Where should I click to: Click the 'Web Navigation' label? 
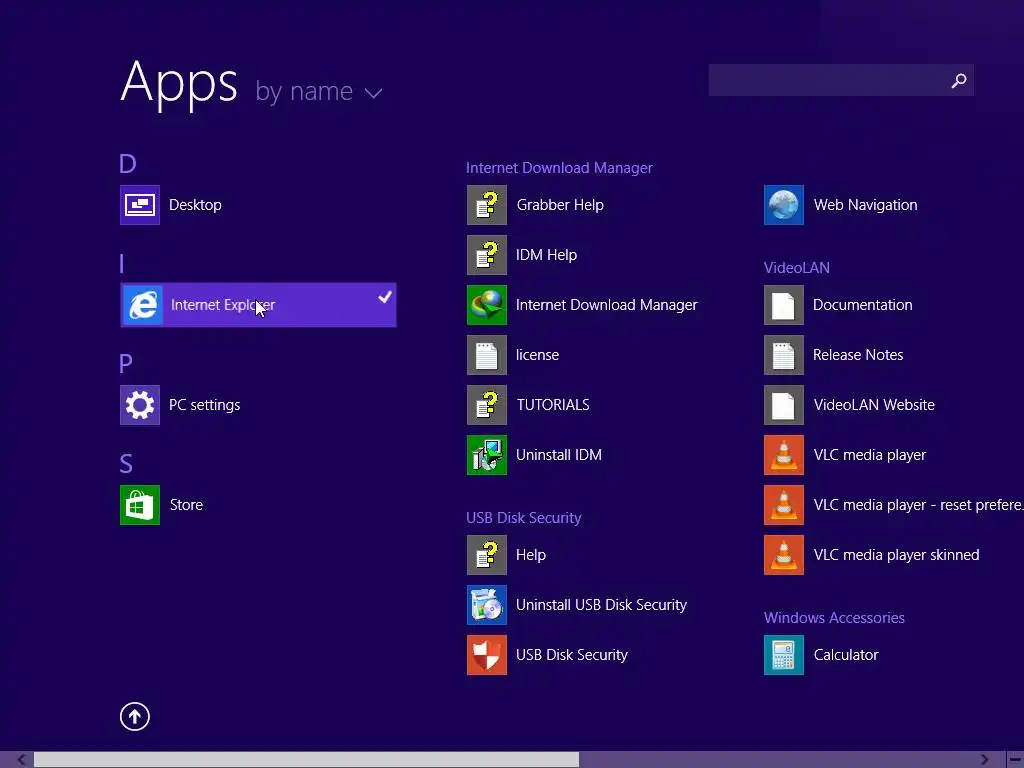(x=865, y=205)
